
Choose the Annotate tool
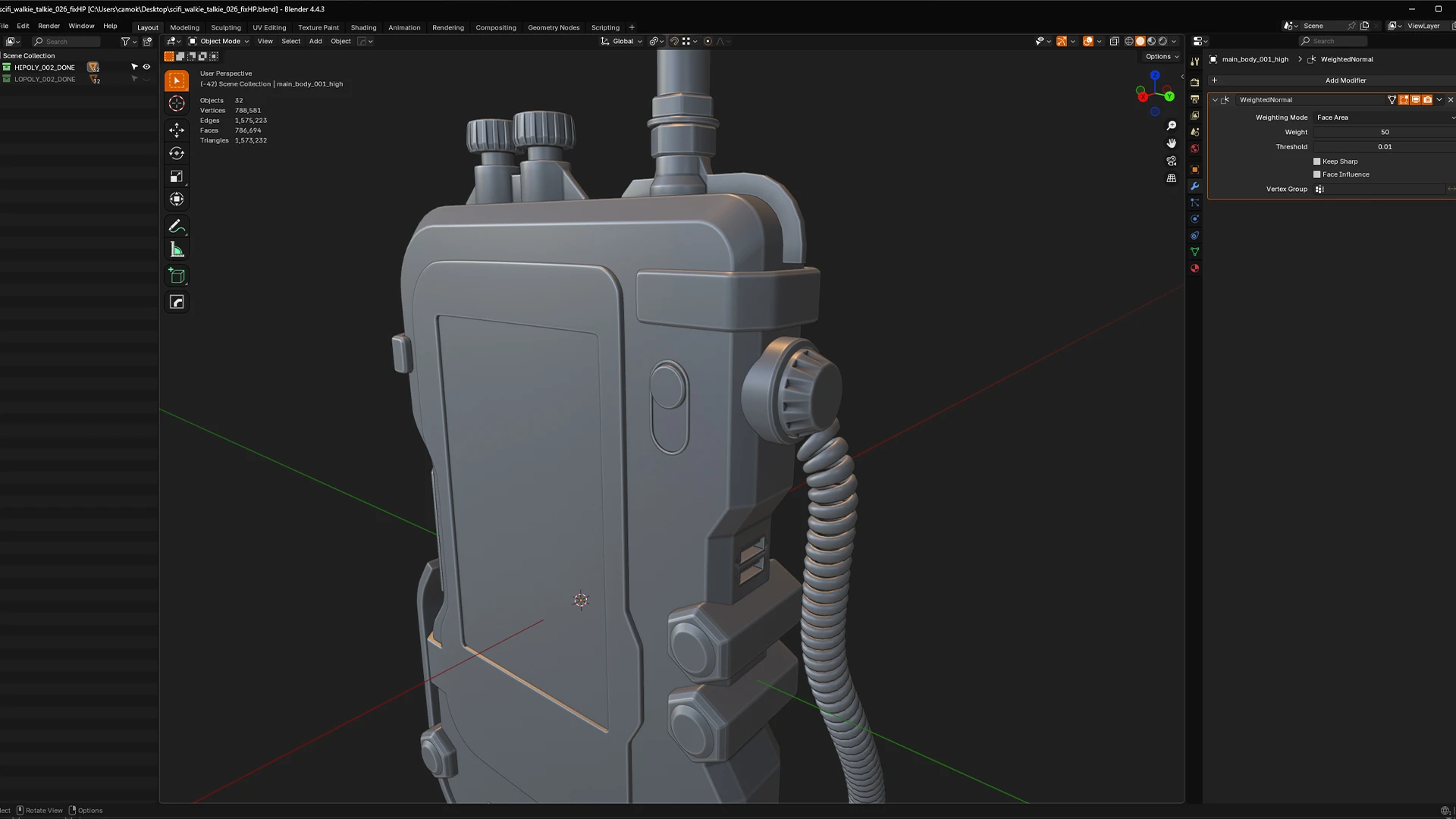(177, 226)
